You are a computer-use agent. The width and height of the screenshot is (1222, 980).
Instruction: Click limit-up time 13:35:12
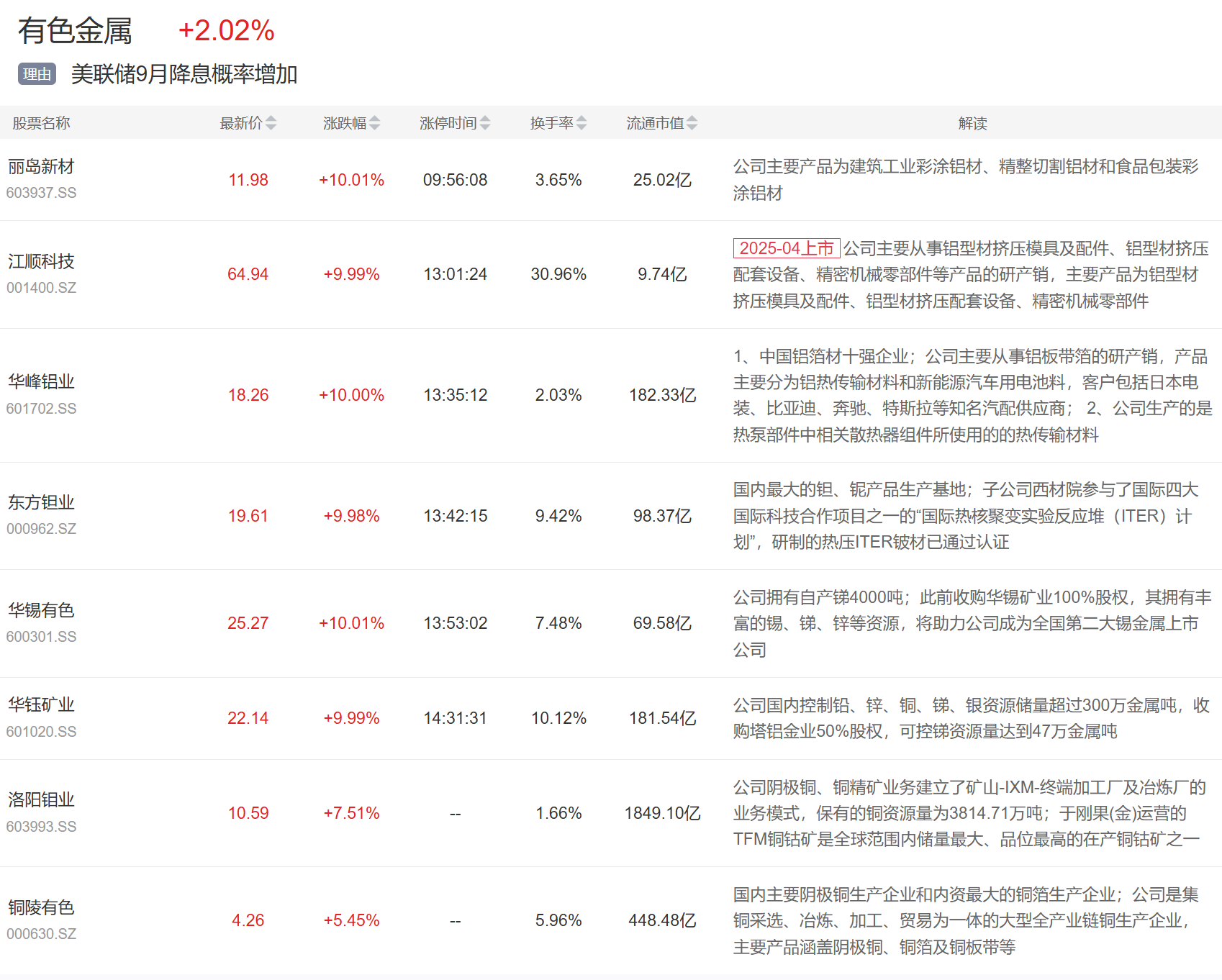click(455, 395)
